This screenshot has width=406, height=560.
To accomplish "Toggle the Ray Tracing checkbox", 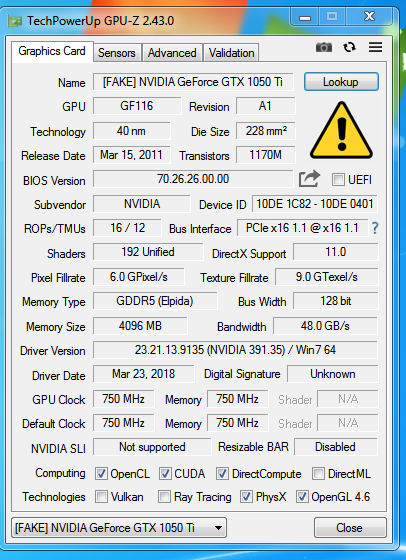I will [x=164, y=497].
